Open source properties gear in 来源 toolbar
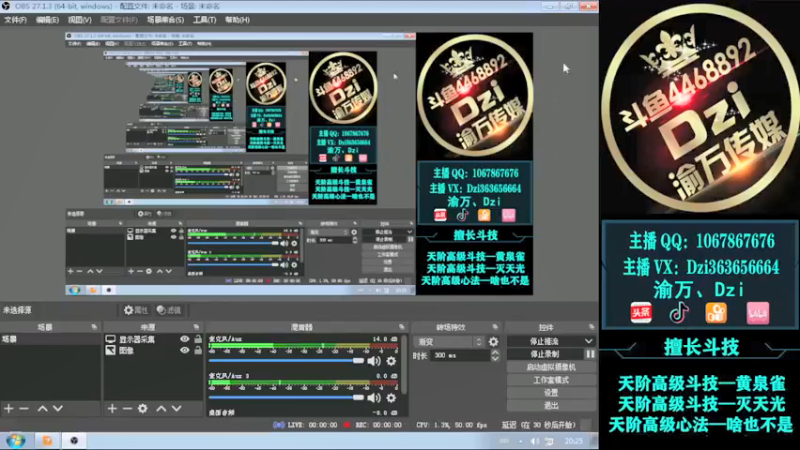800x450 pixels. (143, 408)
